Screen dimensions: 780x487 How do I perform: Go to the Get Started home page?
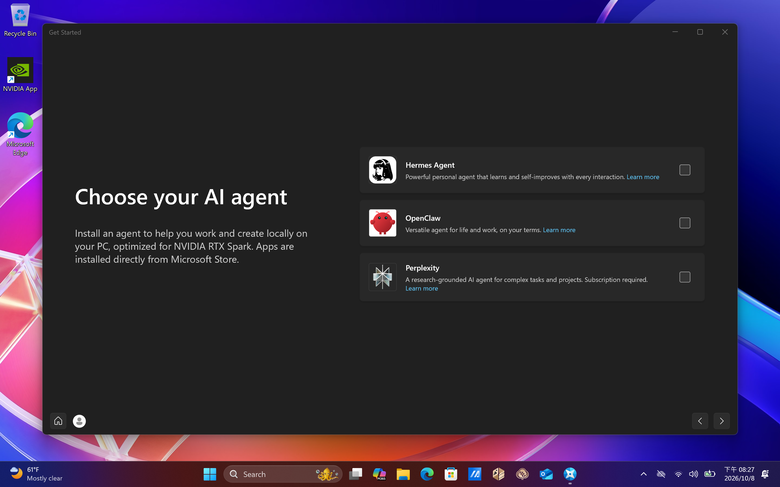coord(58,421)
